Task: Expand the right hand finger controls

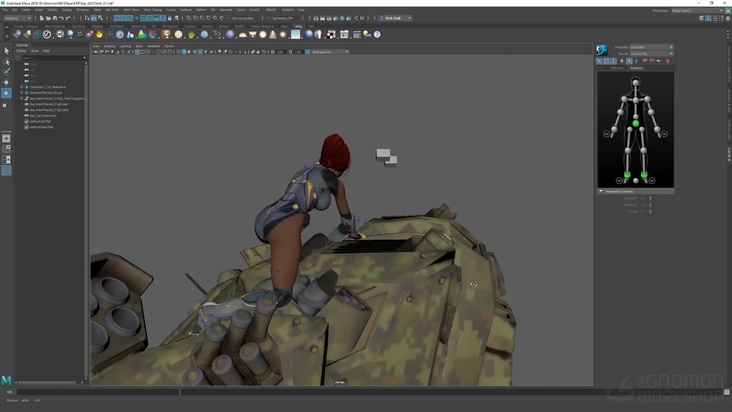Action: coord(606,134)
